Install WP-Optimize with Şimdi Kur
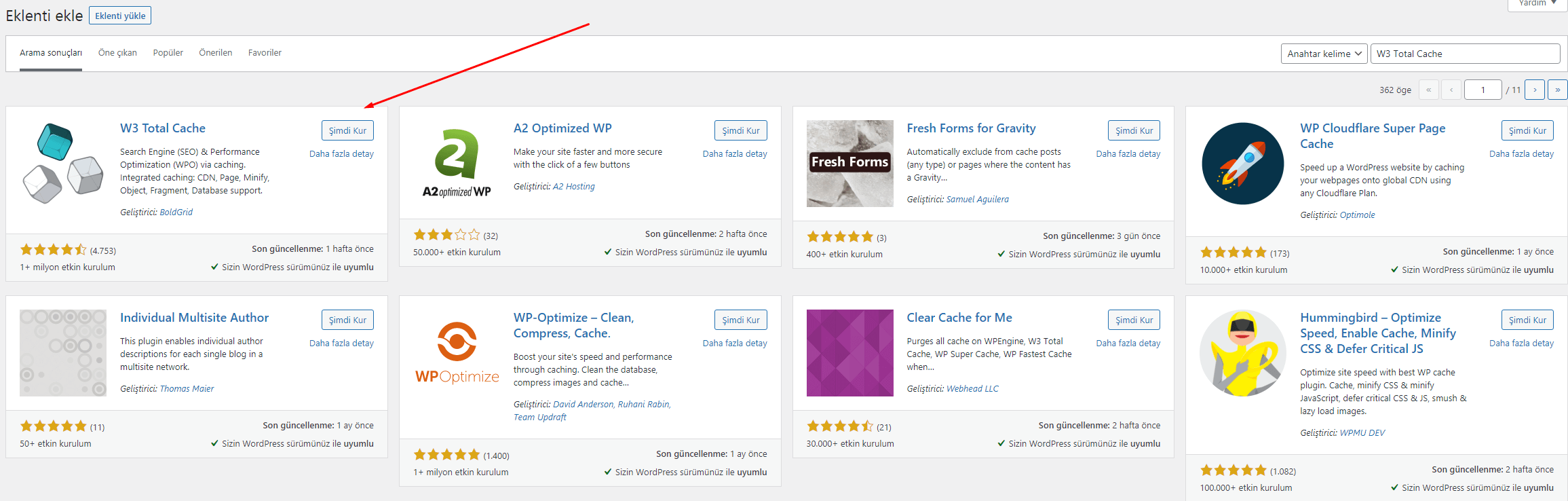 741,320
